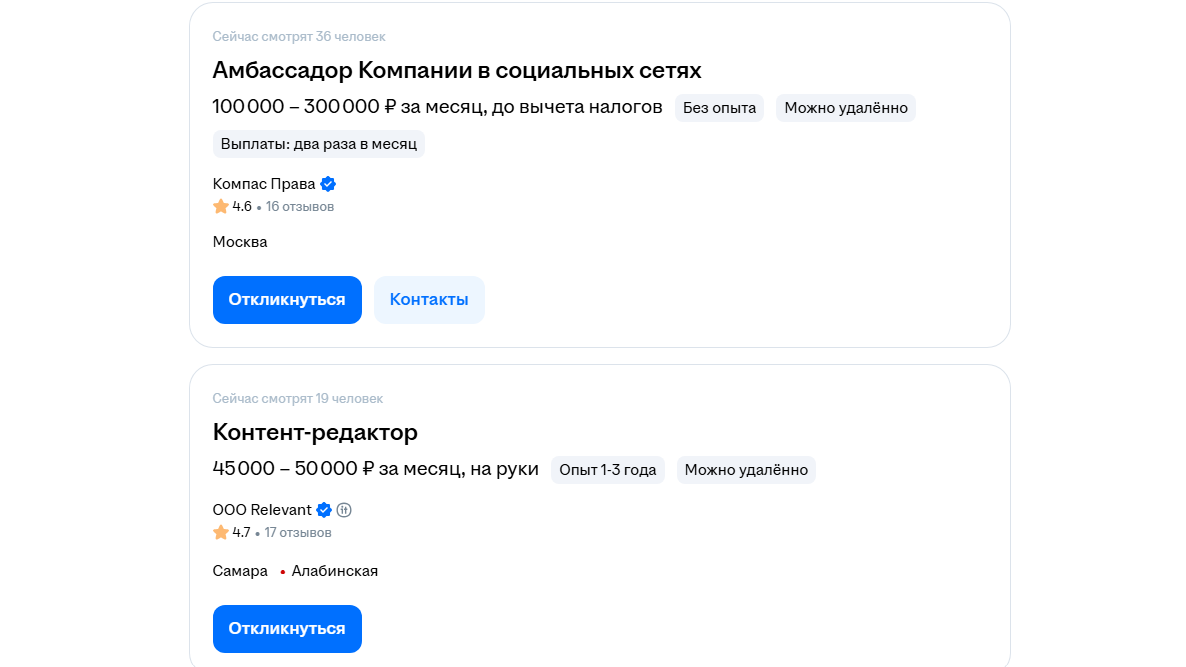1186x667 pixels.
Task: Click verified badge next to ООО Relevant
Action: coord(324,510)
